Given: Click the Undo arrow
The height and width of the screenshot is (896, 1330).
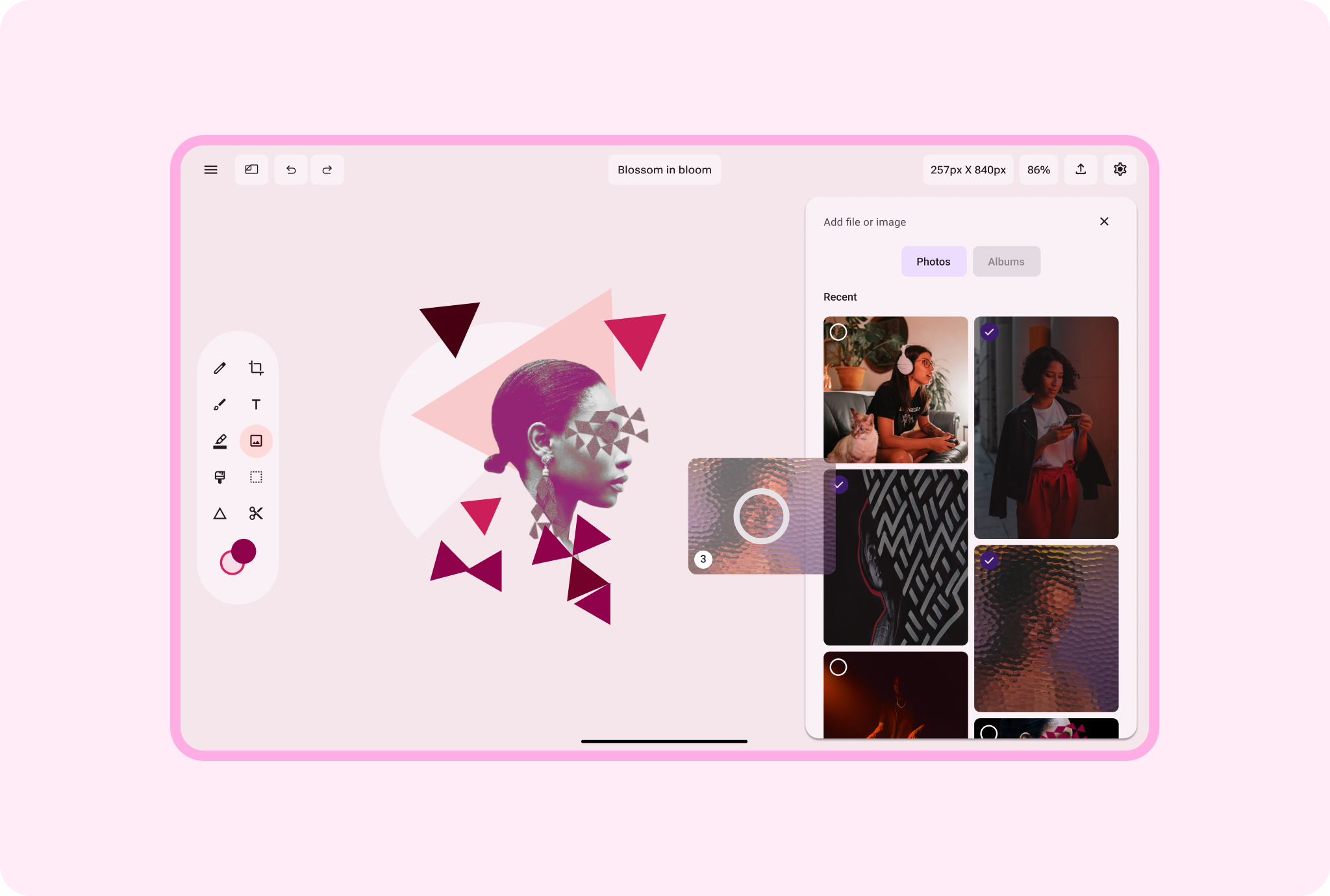Looking at the screenshot, I should [291, 169].
